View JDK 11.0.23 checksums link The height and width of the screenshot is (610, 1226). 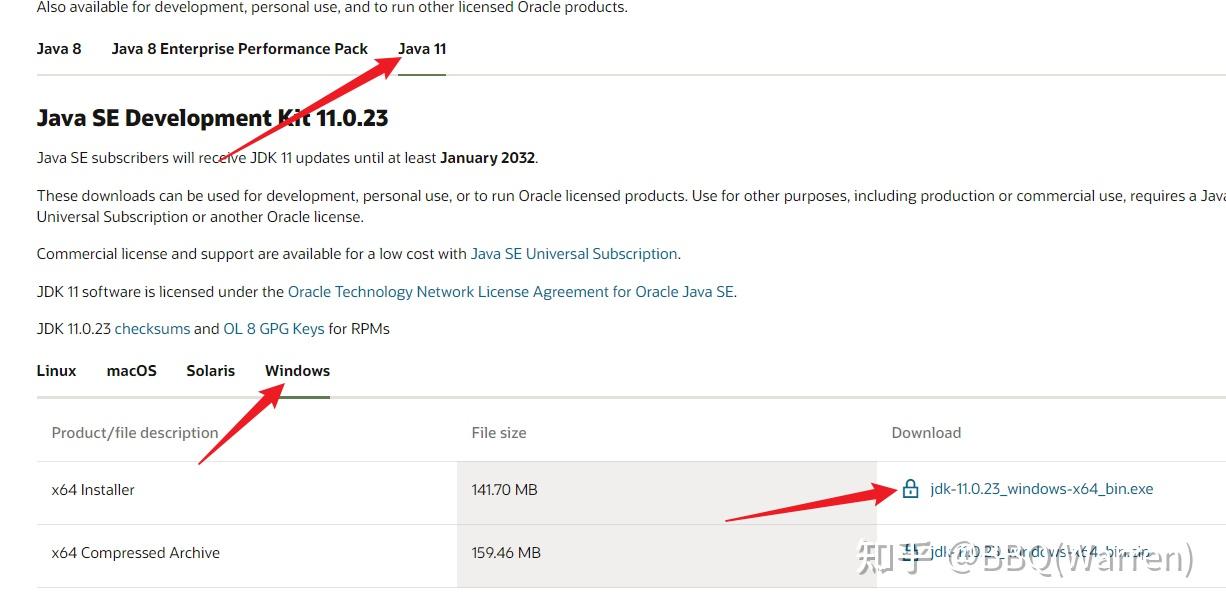pyautogui.click(x=152, y=328)
